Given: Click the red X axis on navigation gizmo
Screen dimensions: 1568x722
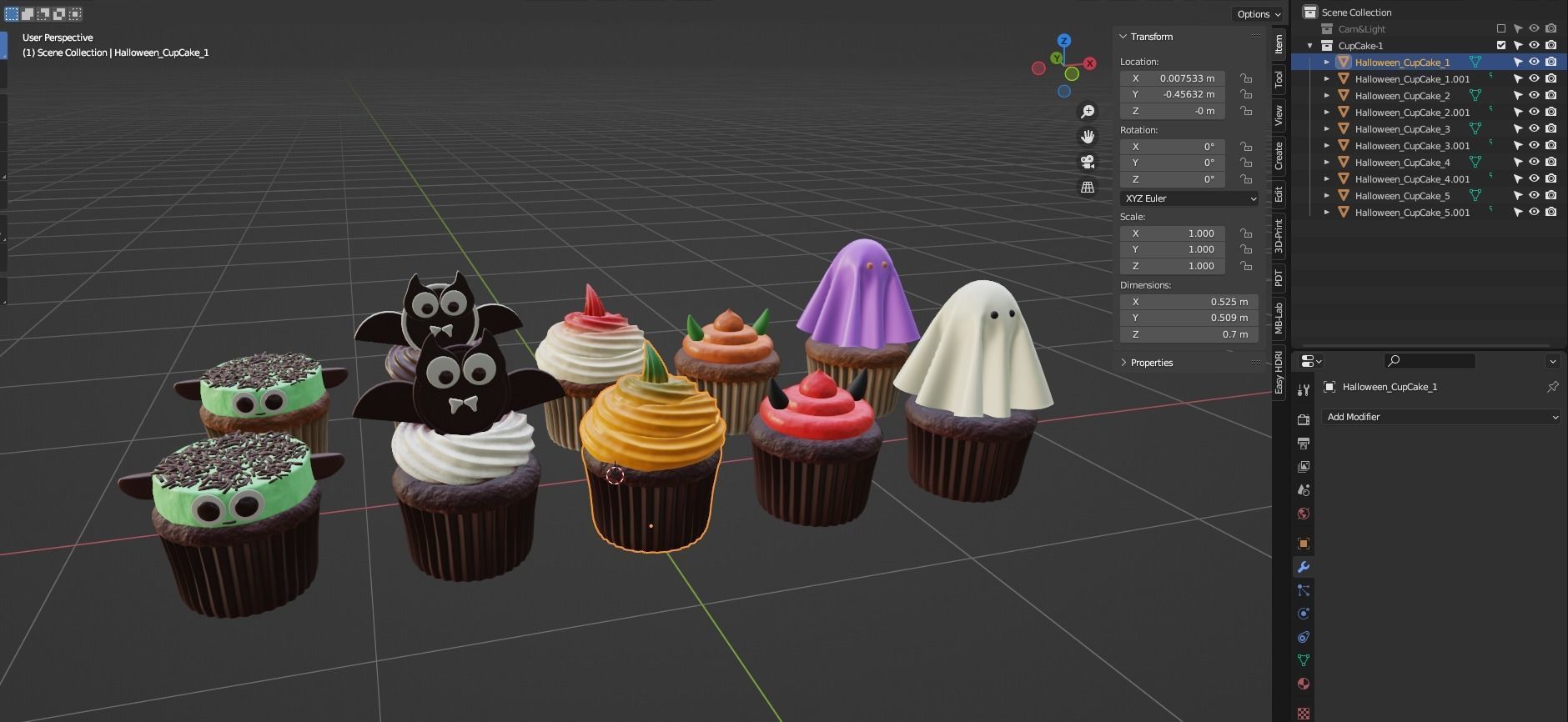Looking at the screenshot, I should (1089, 63).
